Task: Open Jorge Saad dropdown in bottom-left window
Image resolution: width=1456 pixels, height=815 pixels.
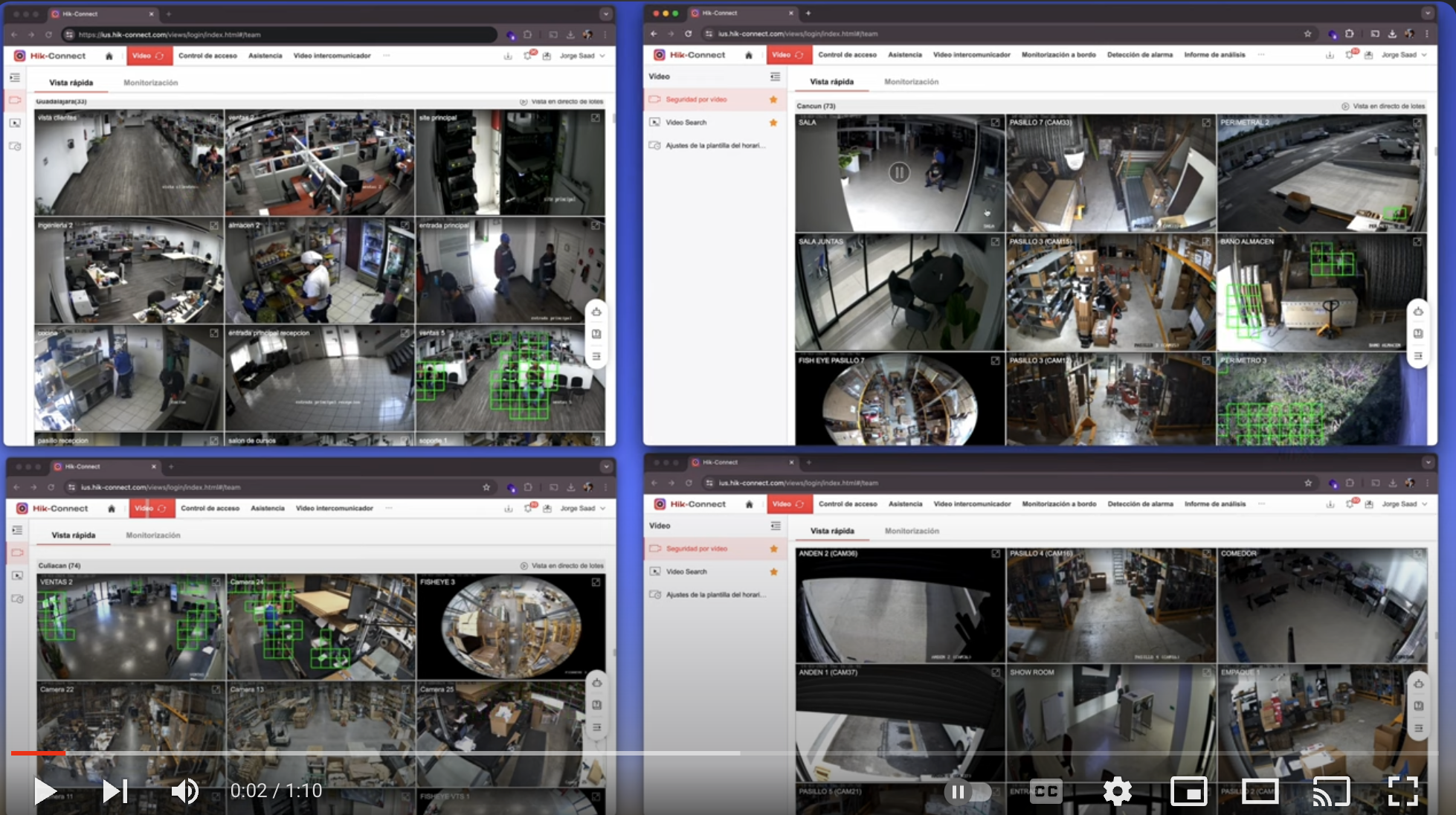Action: [x=582, y=509]
